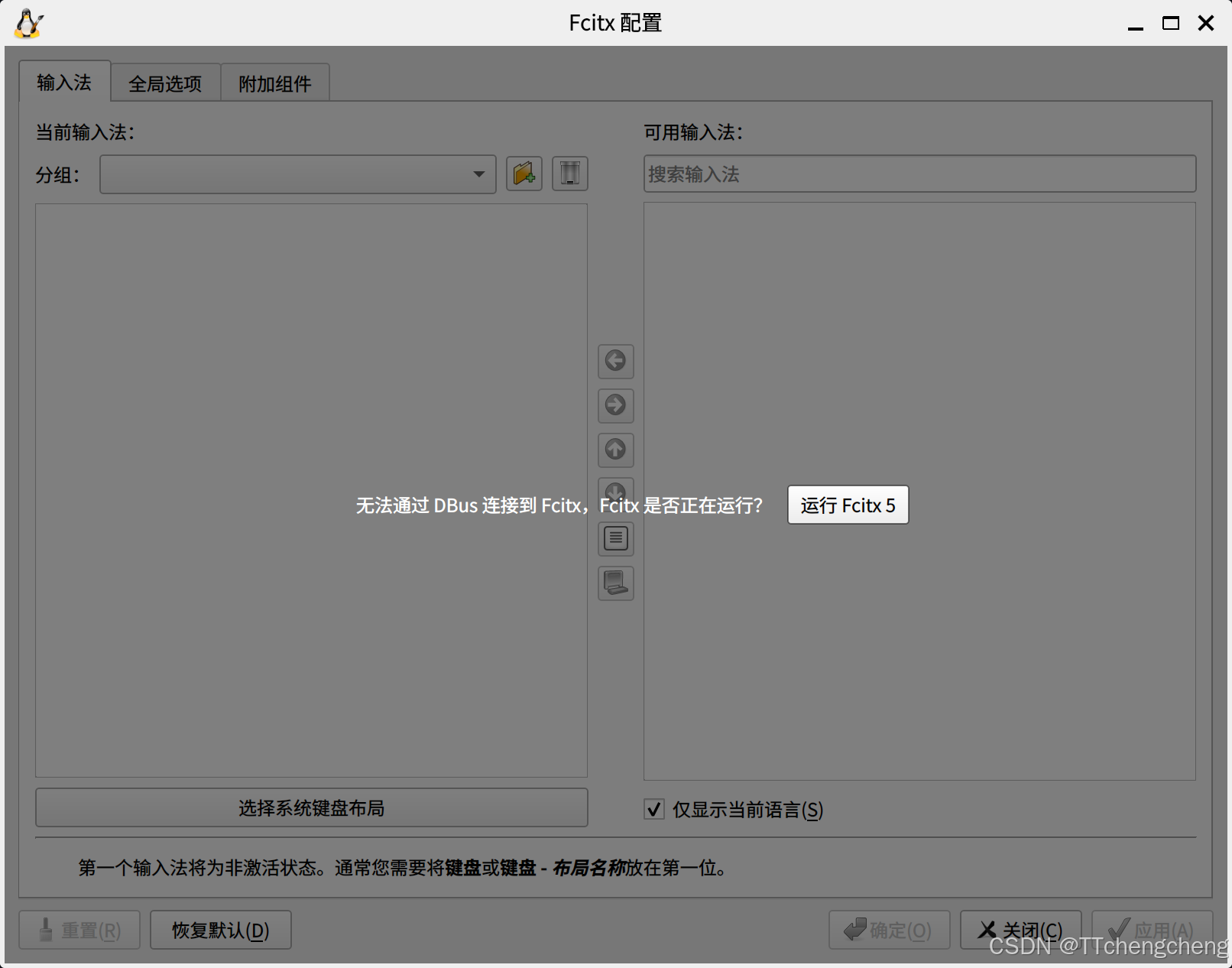Click the add group folder icon
1232x968 pixels.
pos(524,174)
